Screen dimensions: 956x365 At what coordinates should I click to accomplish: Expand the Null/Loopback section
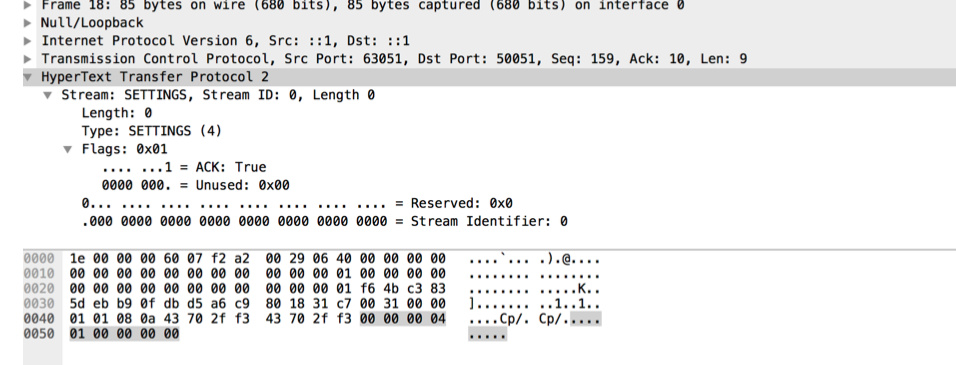(x=27, y=23)
